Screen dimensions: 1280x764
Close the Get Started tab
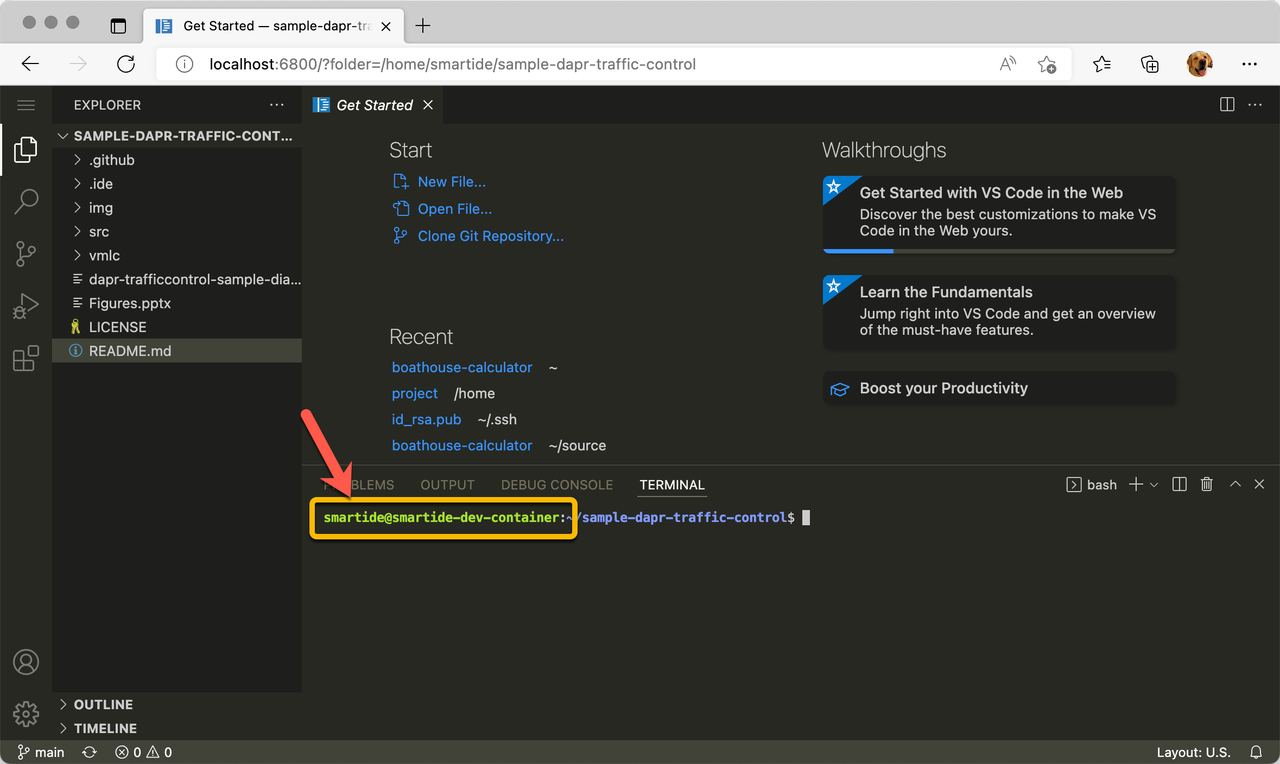point(428,105)
